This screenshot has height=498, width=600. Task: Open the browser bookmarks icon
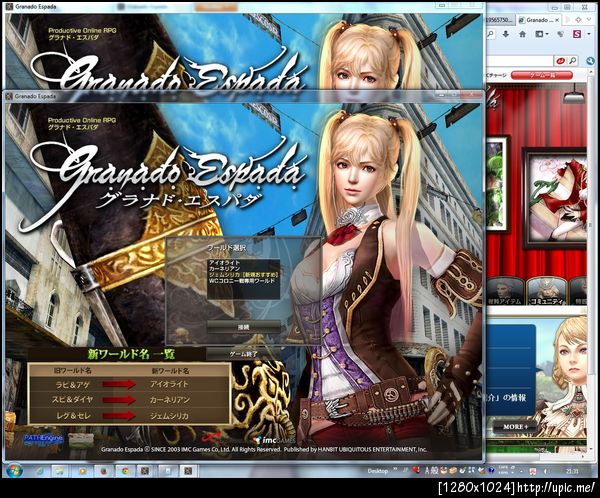pyautogui.click(x=539, y=34)
